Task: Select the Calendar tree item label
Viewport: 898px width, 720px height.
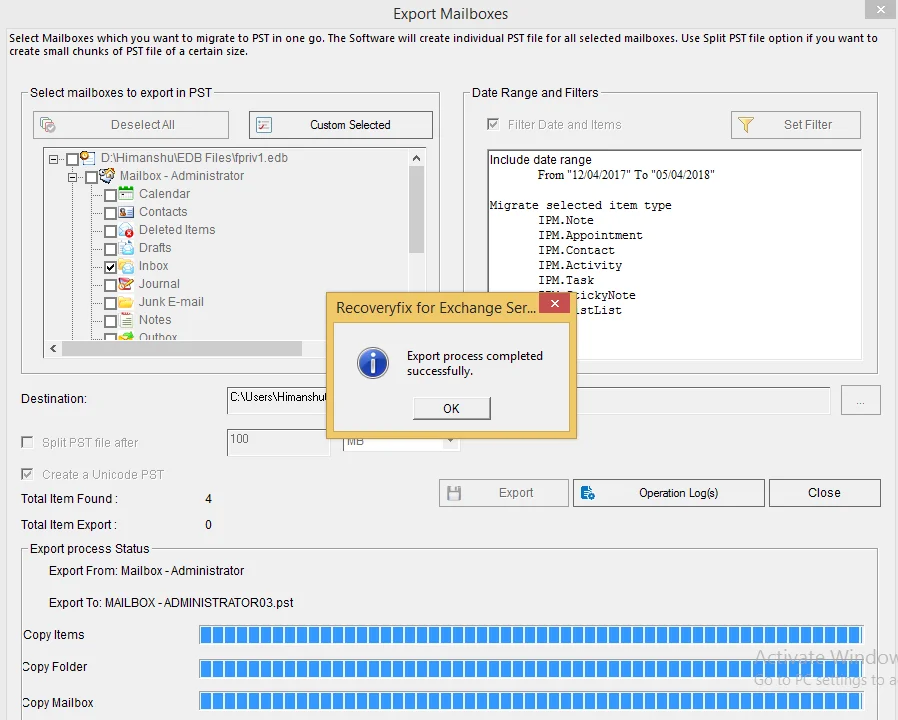Action: coord(164,194)
